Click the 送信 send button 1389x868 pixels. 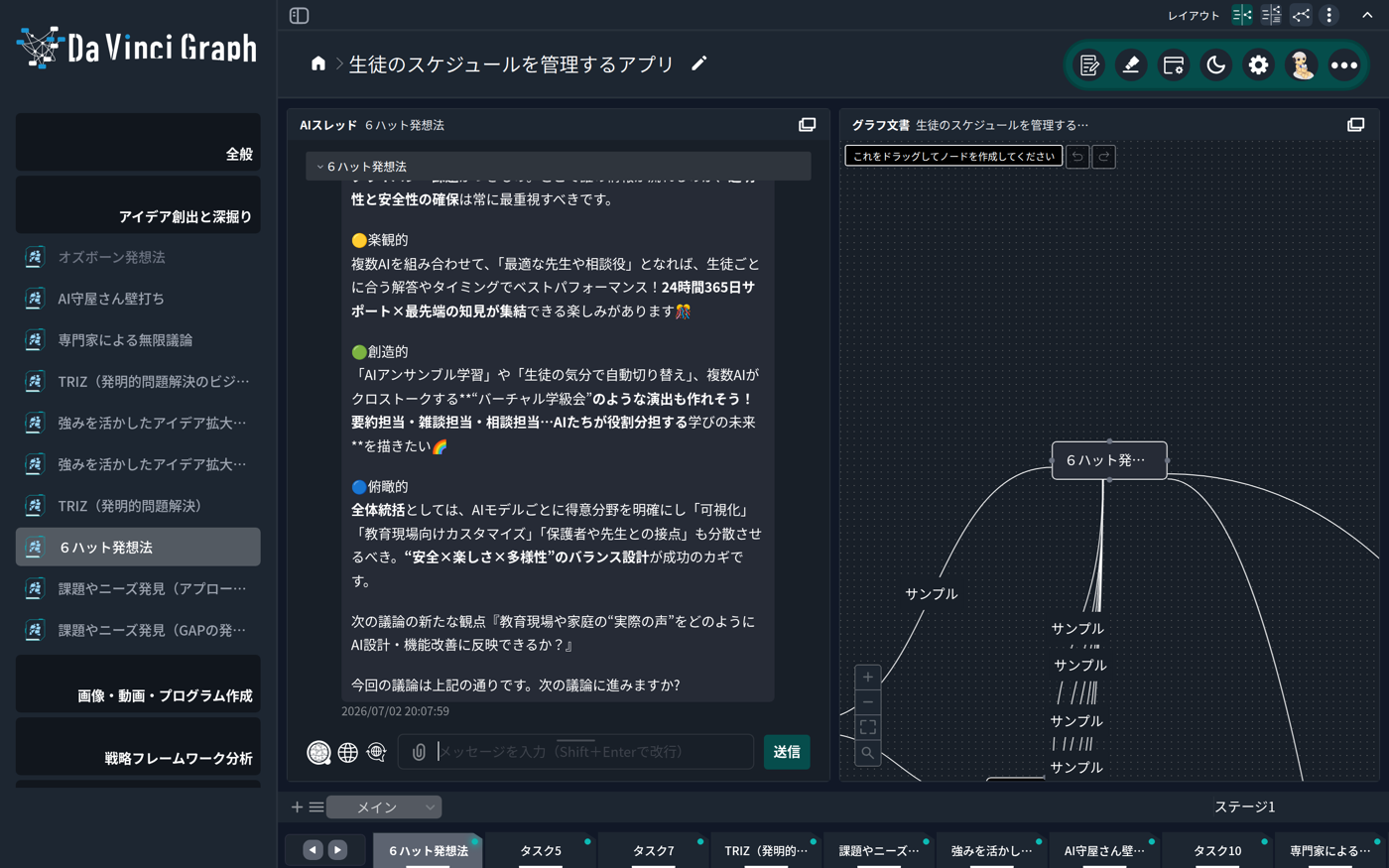pyautogui.click(x=787, y=752)
